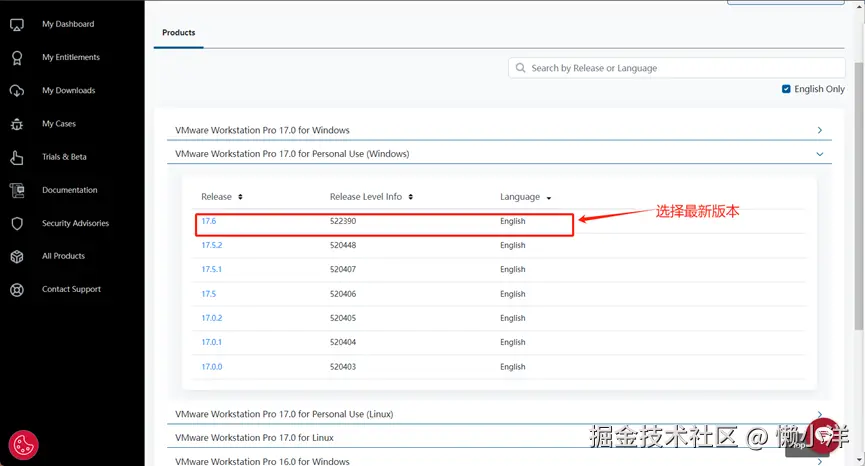Focus the Search by Release or Language field

(676, 68)
